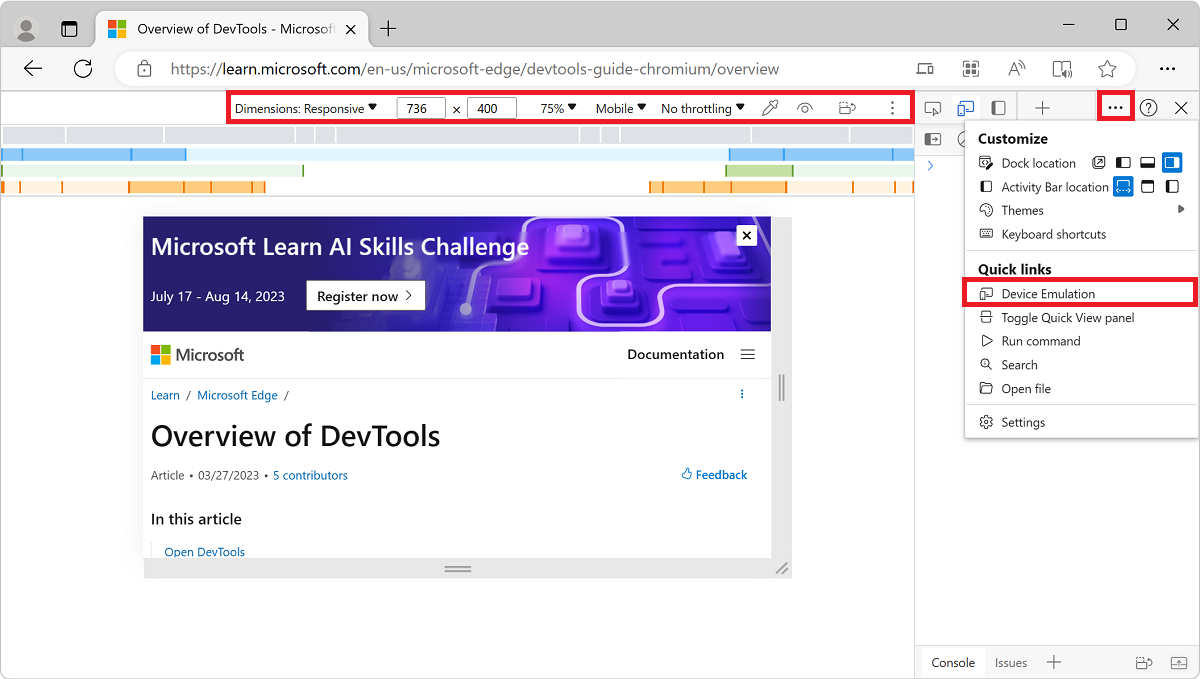Viewport: 1200px width, 679px height.
Task: Select the dock-to-bottom Dock location option
Action: [1147, 162]
